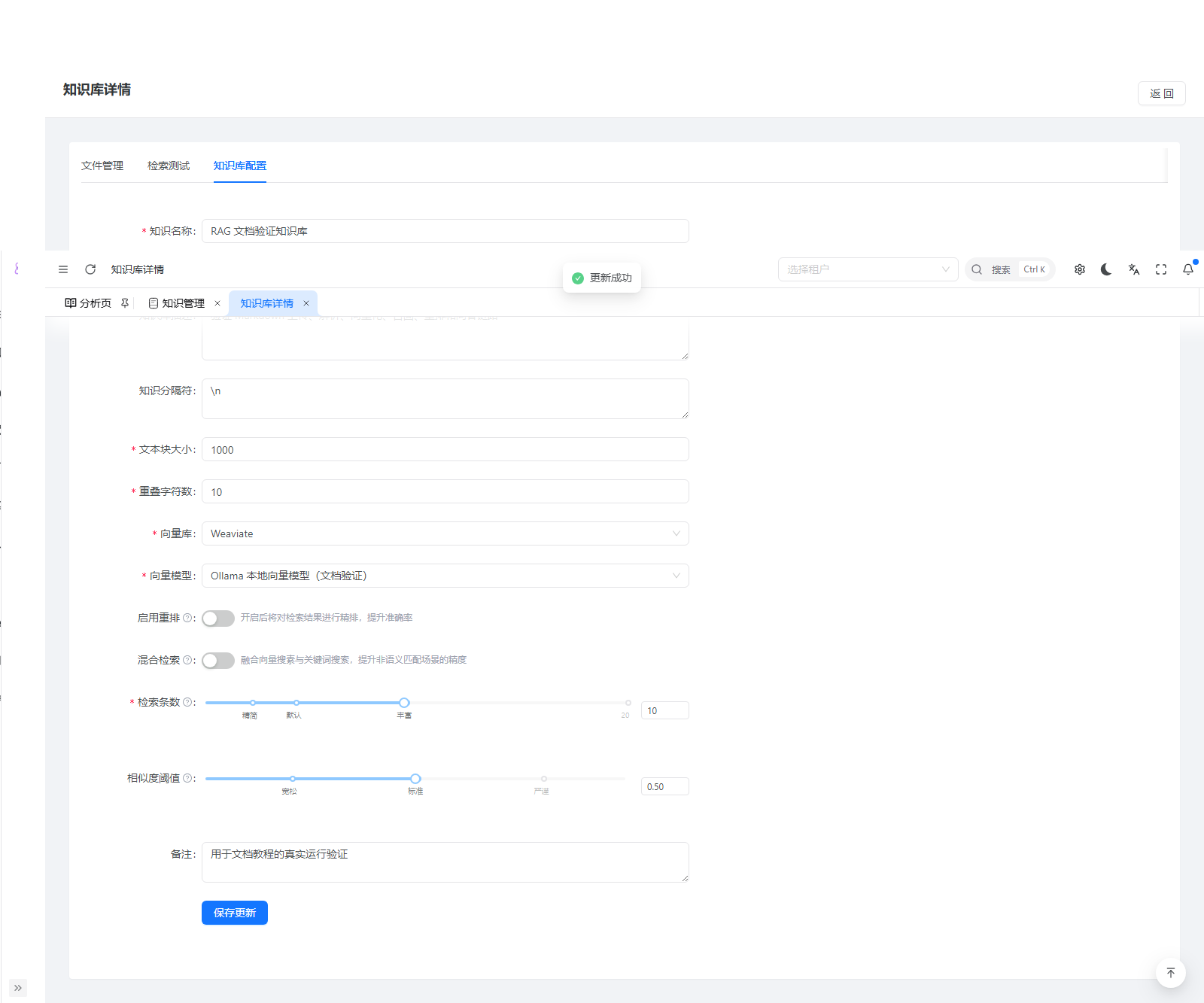Toggle the 混合检索 switch

(218, 661)
